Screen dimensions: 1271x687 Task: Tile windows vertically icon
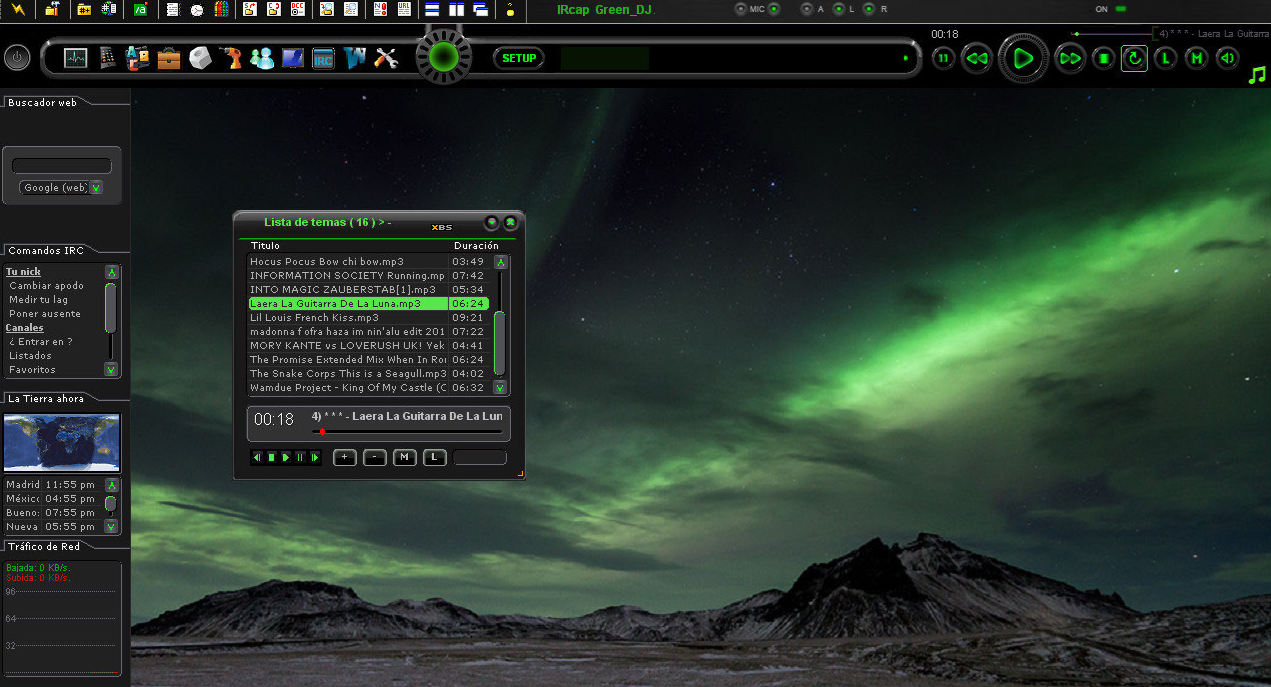pyautogui.click(x=456, y=9)
